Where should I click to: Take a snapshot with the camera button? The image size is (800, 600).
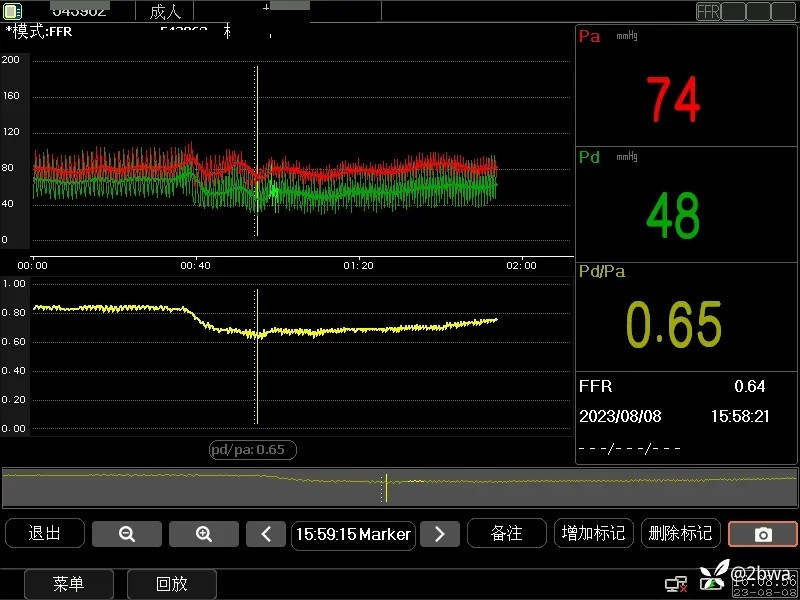pyautogui.click(x=762, y=534)
